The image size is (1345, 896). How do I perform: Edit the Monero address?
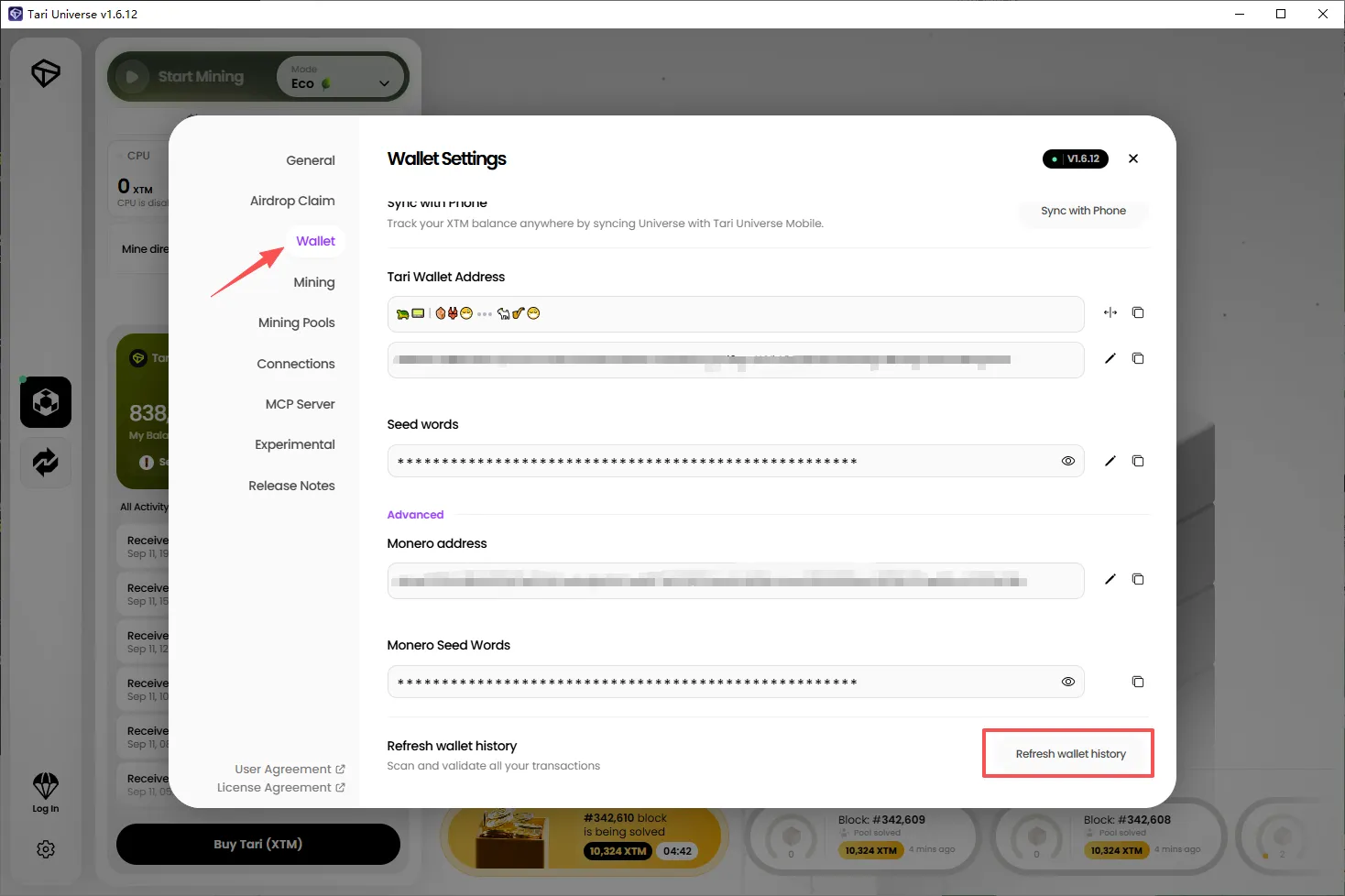1110,579
